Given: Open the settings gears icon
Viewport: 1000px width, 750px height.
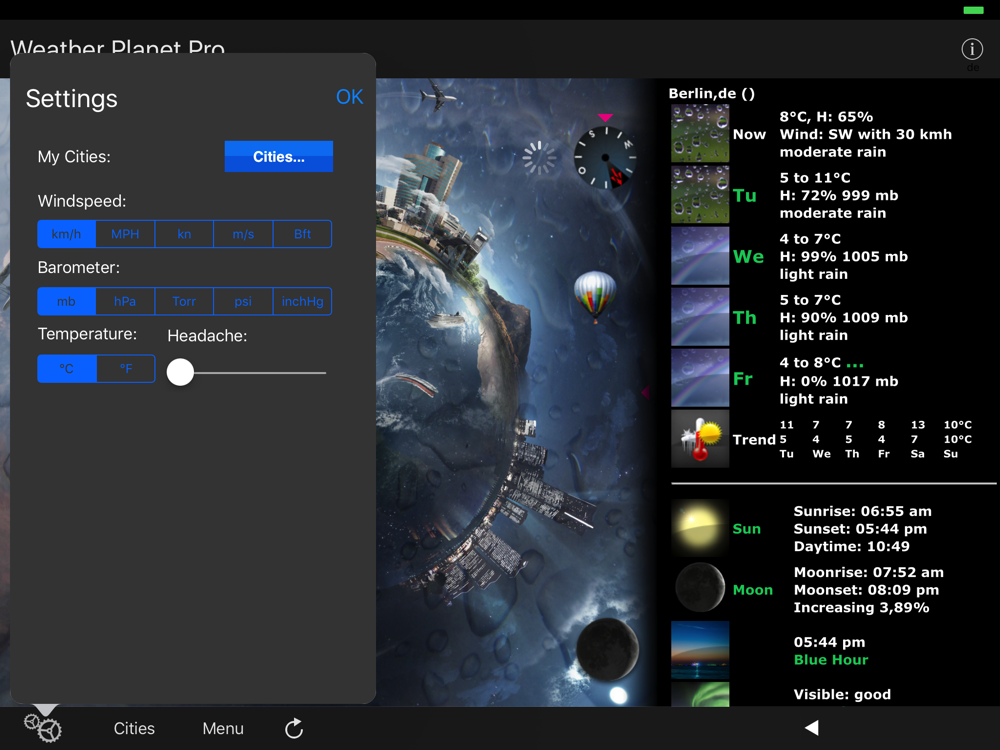Looking at the screenshot, I should tap(43, 728).
